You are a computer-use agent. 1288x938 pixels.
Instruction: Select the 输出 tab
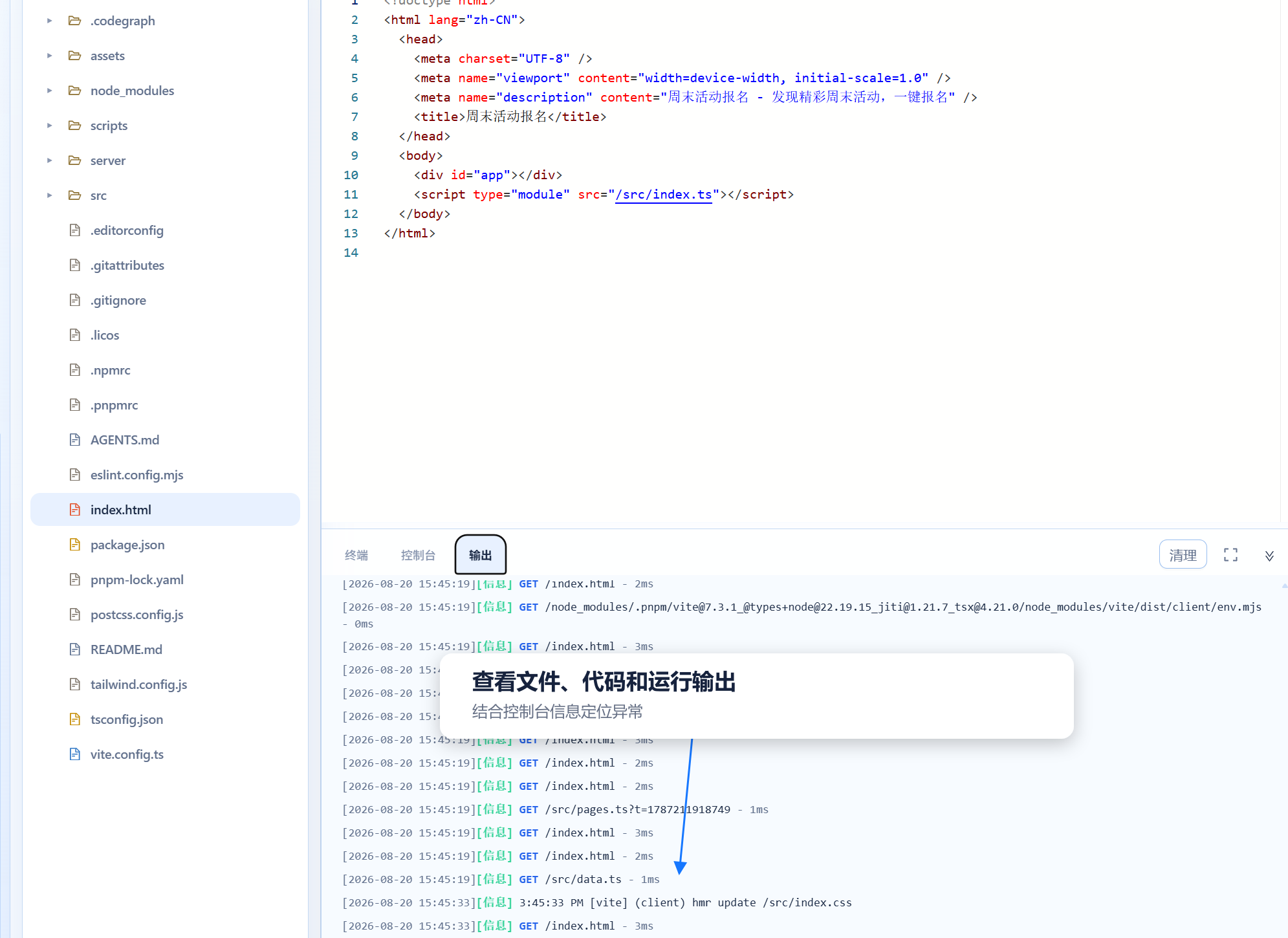pyautogui.click(x=480, y=555)
